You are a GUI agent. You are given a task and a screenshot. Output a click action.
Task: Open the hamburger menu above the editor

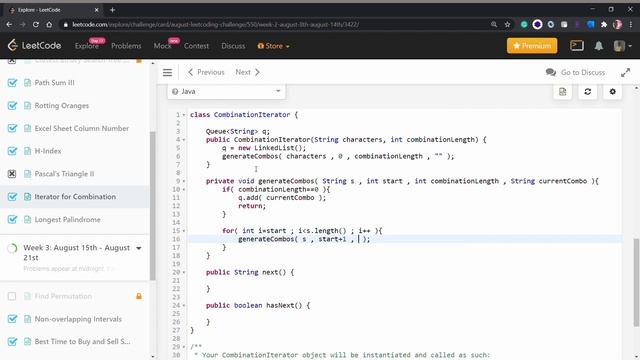[167, 73]
